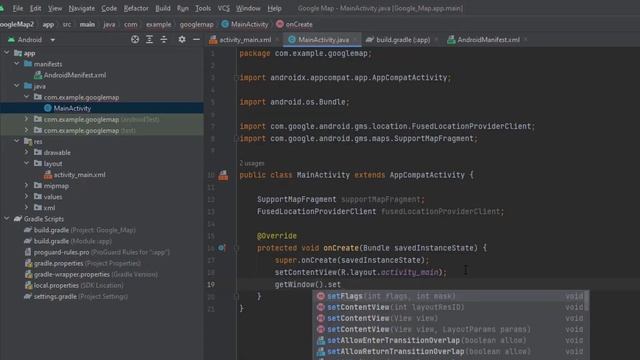The width and height of the screenshot is (640, 360).
Task: Click the googlemap breadcrumb
Action: [x=196, y=24]
